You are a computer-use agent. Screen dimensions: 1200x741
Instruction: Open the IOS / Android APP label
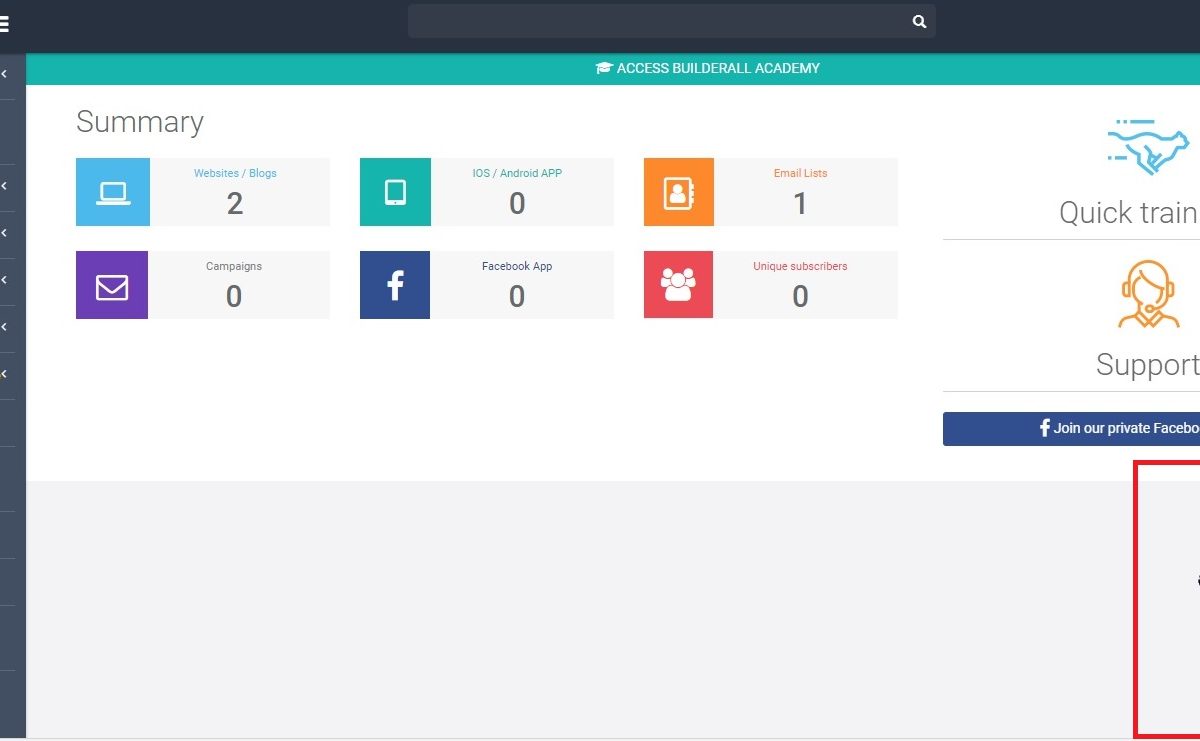coord(517,173)
